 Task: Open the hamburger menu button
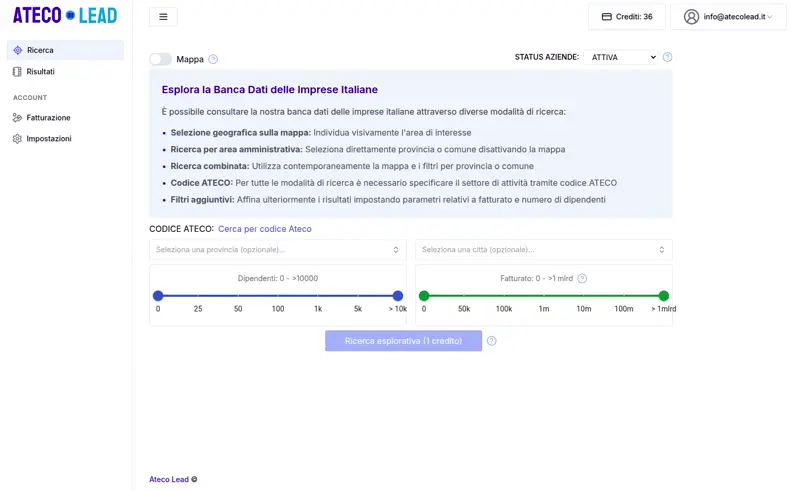click(163, 17)
